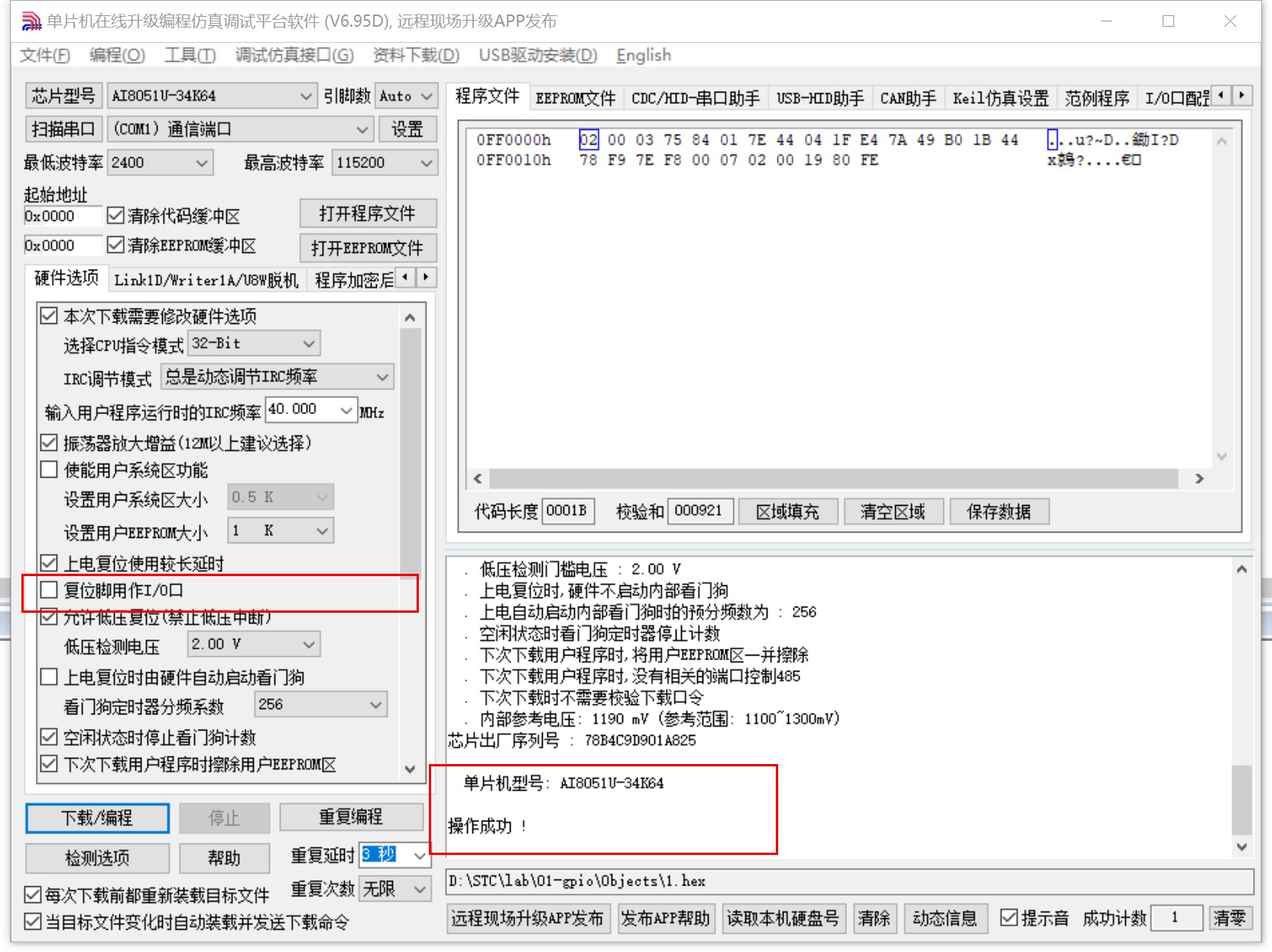Viewport: 1272px width, 952px height.
Task: Open watchdog prescaler 256 dropdown
Action: point(321,704)
